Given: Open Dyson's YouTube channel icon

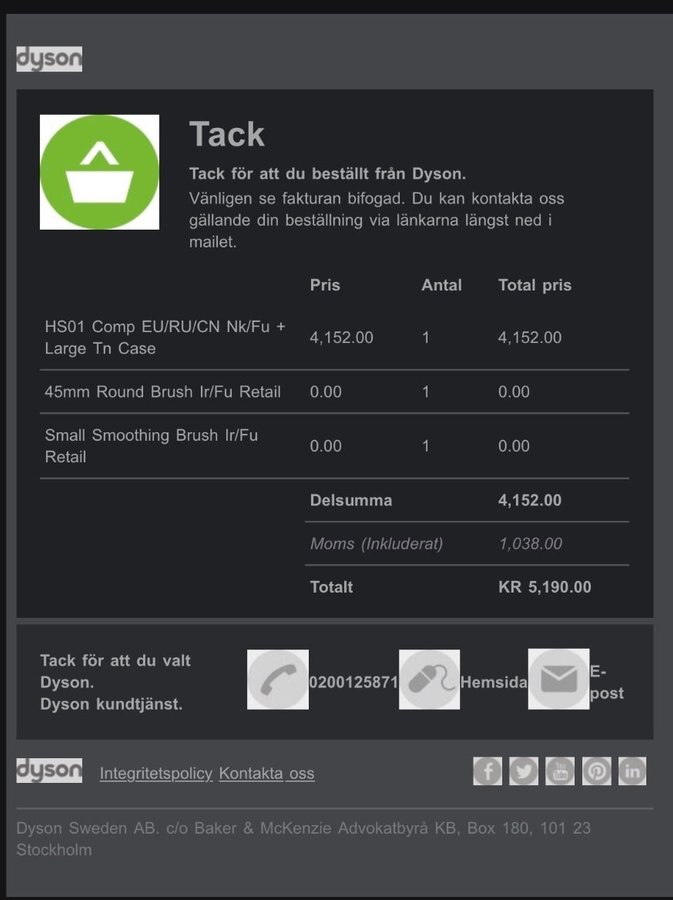Looking at the screenshot, I should 560,771.
